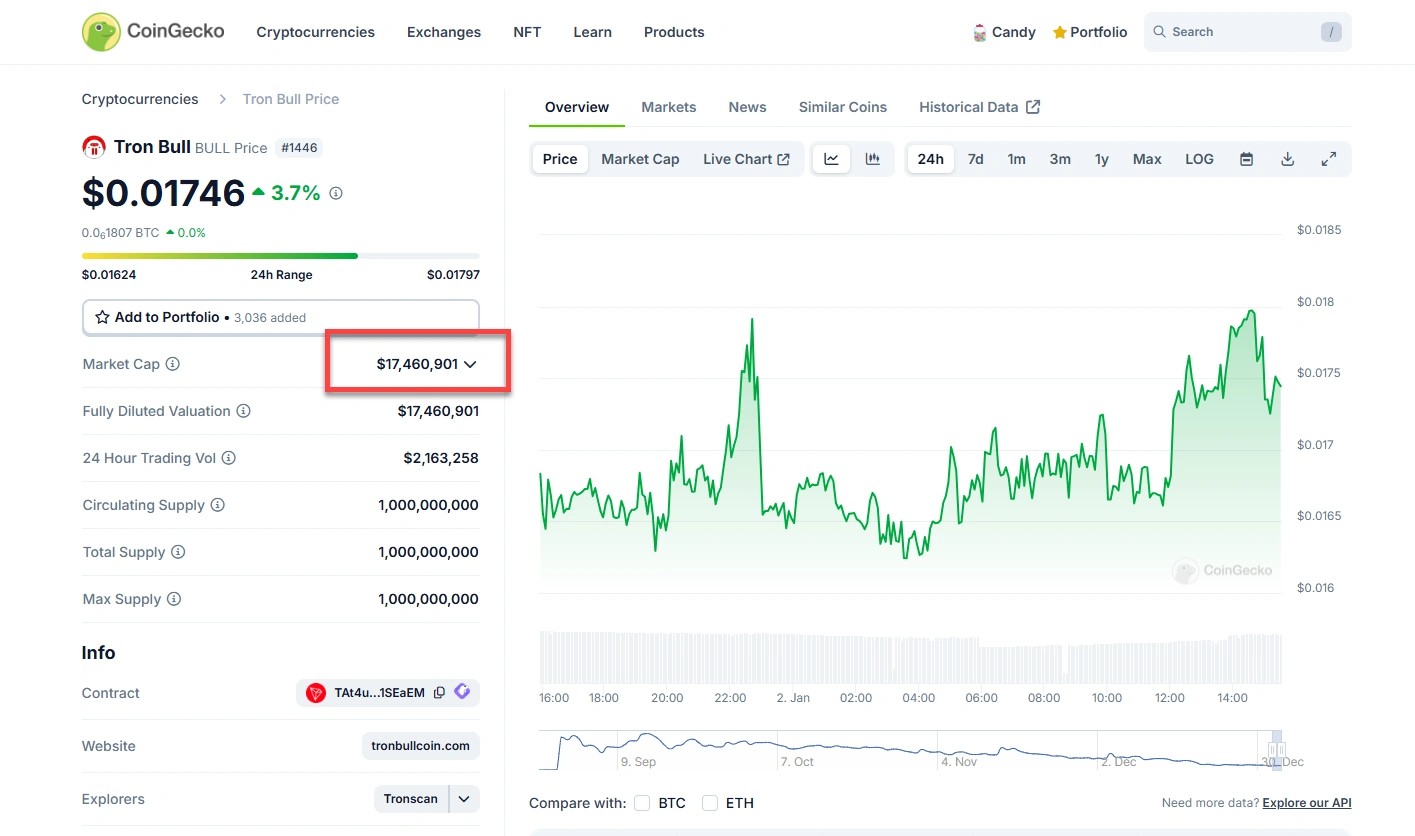1415x836 pixels.
Task: Open the Tronscan explorers dropdown arrow
Action: coord(464,799)
